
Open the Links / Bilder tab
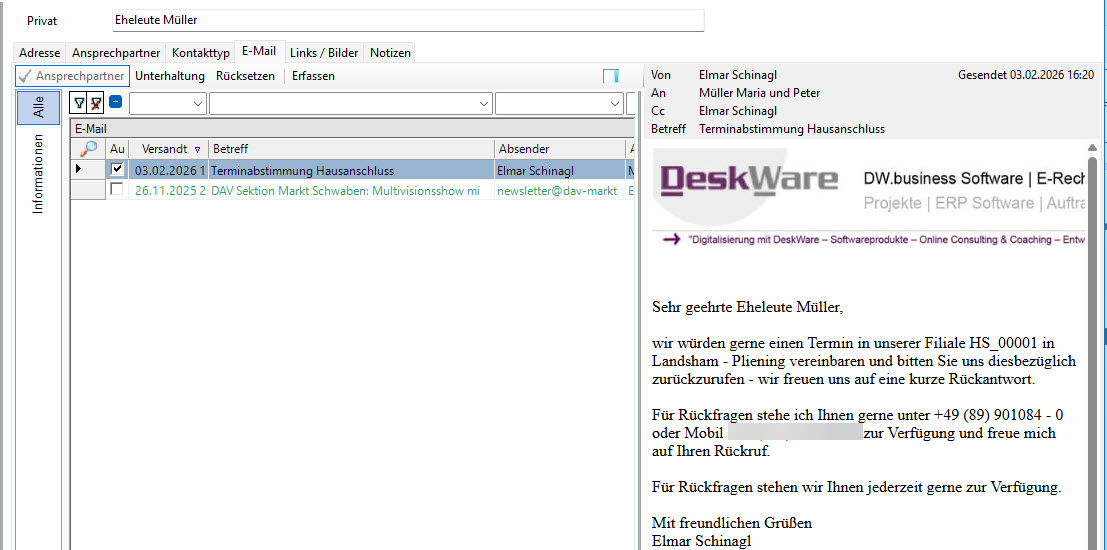[324, 53]
